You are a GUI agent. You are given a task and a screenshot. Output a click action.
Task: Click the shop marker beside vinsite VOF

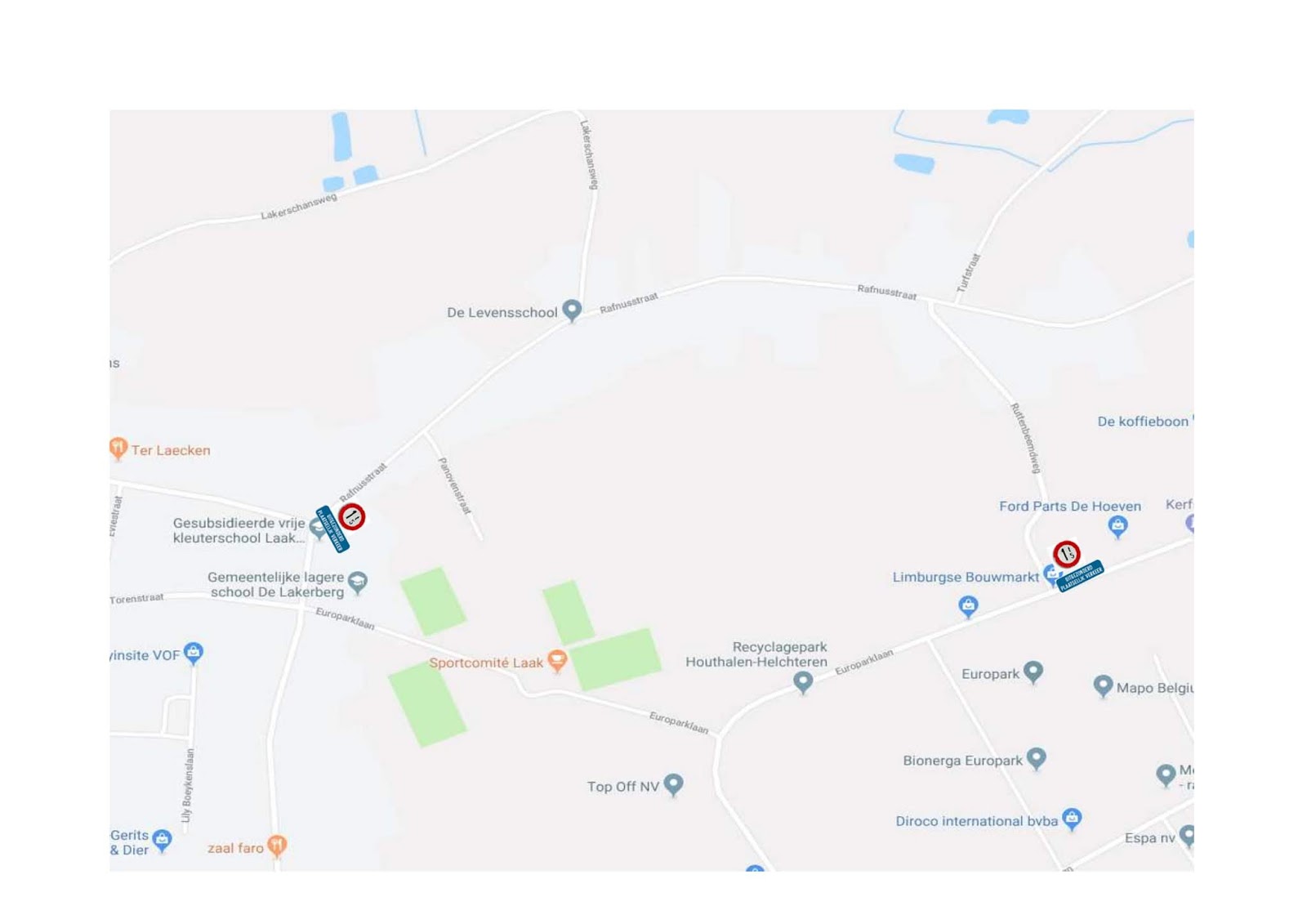click(194, 653)
